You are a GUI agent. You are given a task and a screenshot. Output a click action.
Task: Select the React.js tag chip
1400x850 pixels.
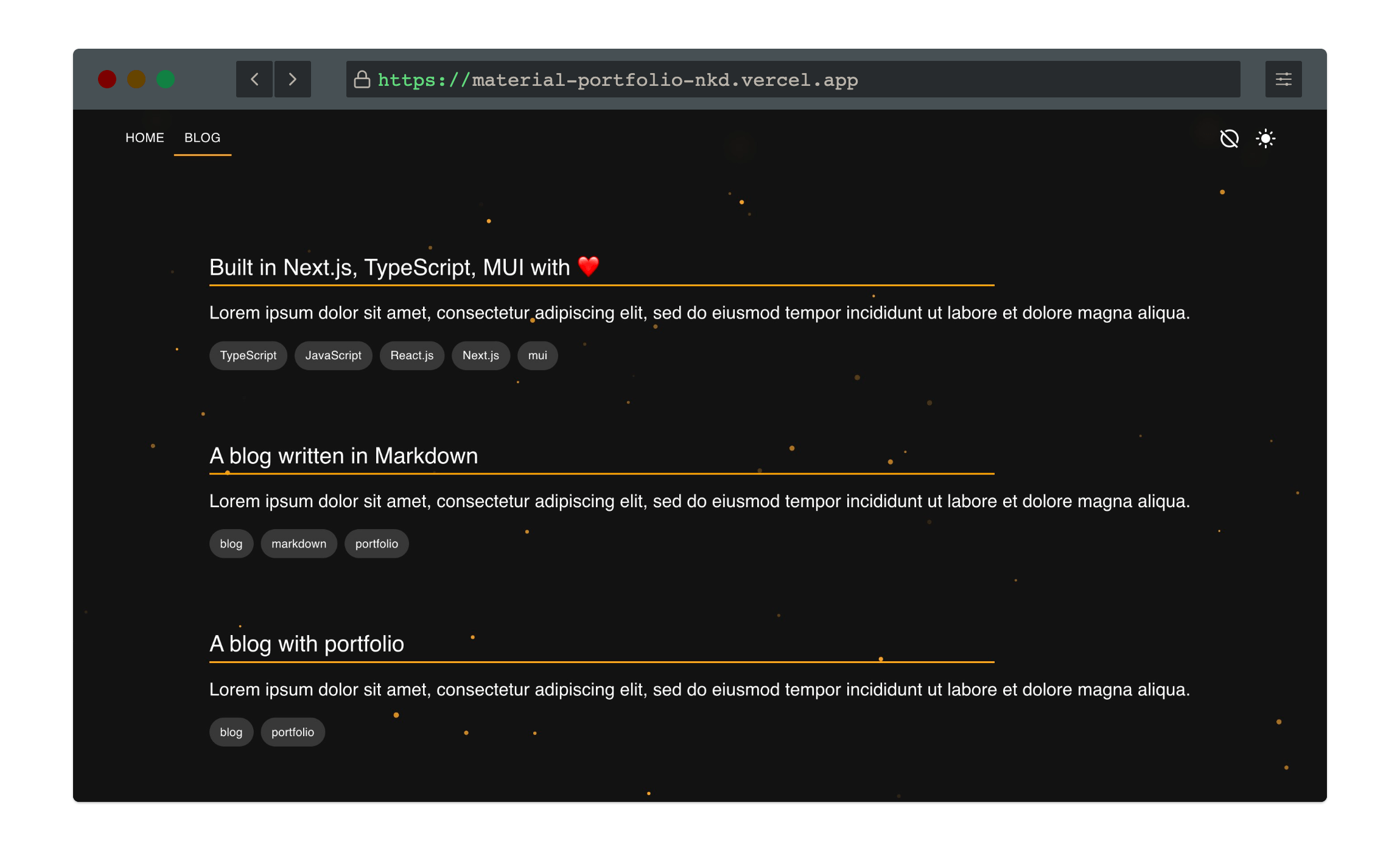coord(411,356)
